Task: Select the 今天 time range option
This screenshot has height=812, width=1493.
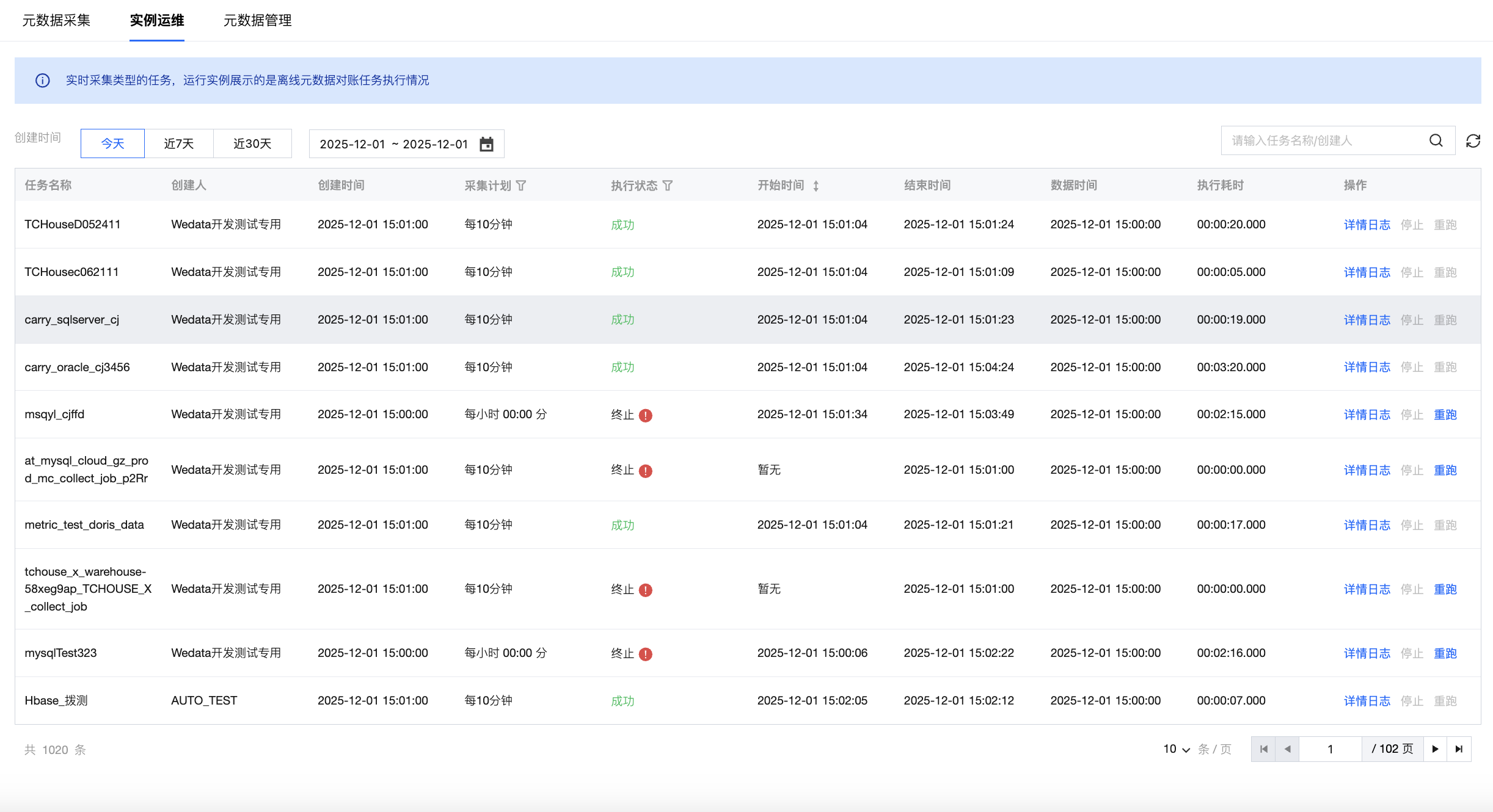Action: pyautogui.click(x=112, y=143)
